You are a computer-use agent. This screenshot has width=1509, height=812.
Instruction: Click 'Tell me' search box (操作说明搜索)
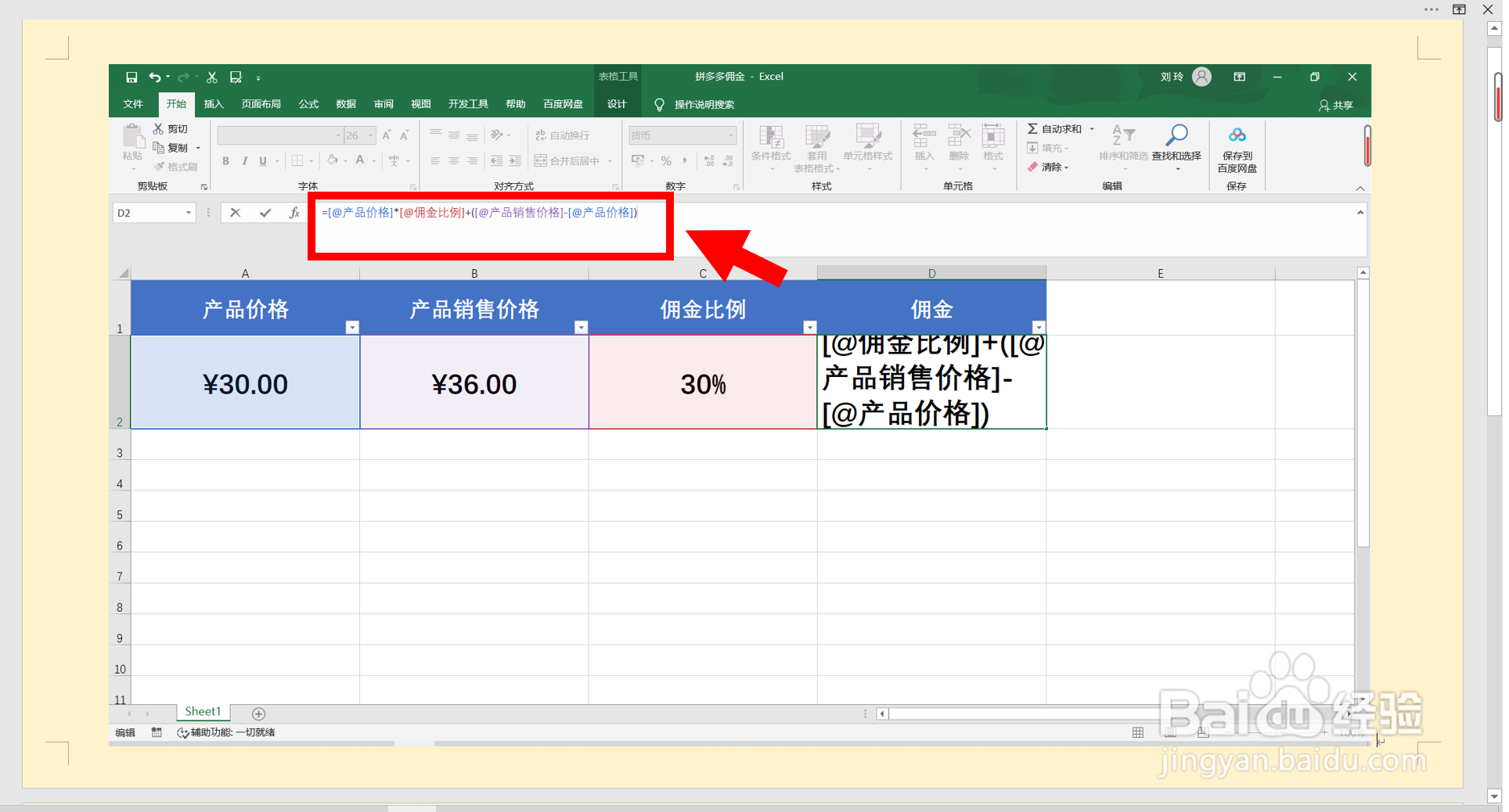695,105
